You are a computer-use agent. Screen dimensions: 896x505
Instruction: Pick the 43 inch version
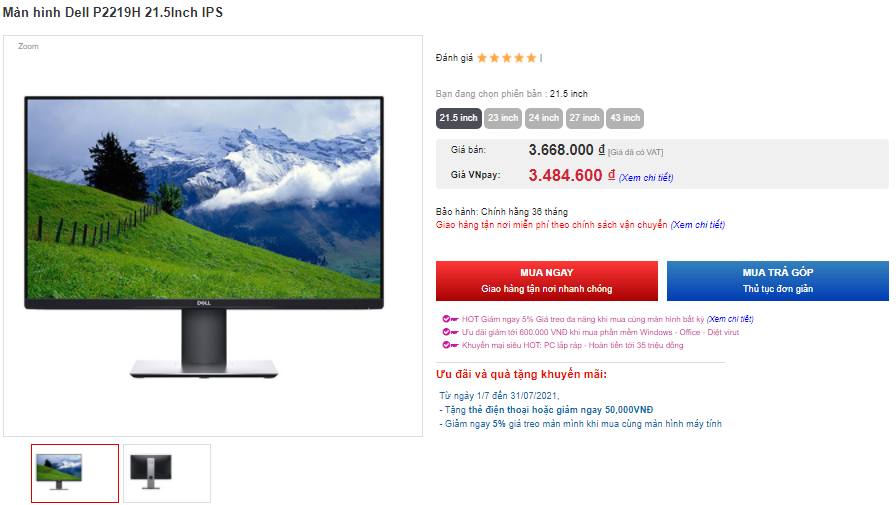[625, 118]
